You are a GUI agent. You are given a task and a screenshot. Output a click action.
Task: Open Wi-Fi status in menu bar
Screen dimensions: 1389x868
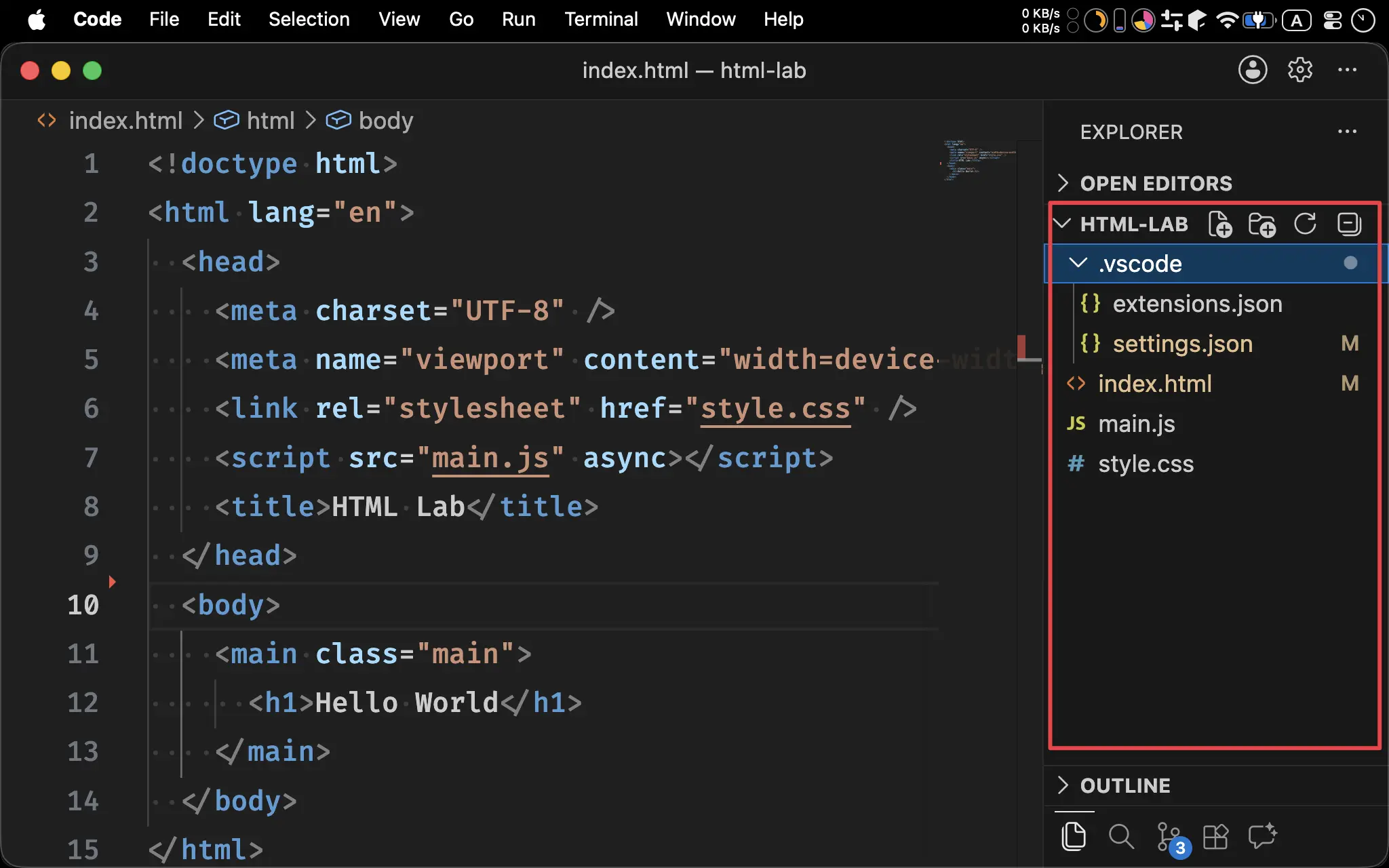pos(1227,20)
